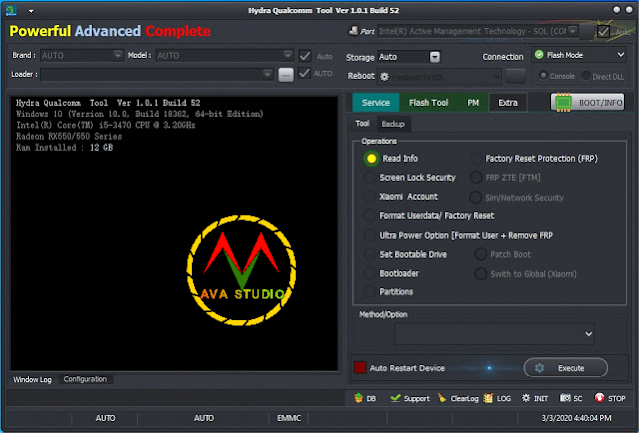Select Set Bootable Drive option
This screenshot has width=640, height=434.
tap(369, 254)
